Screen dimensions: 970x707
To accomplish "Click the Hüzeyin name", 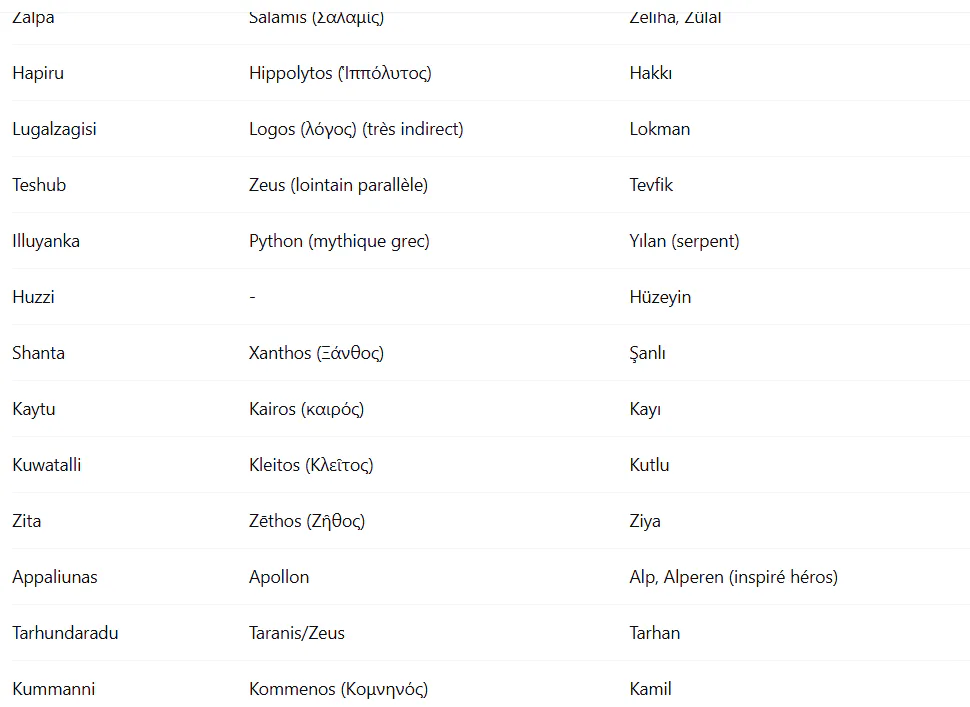I will (x=660, y=298).
